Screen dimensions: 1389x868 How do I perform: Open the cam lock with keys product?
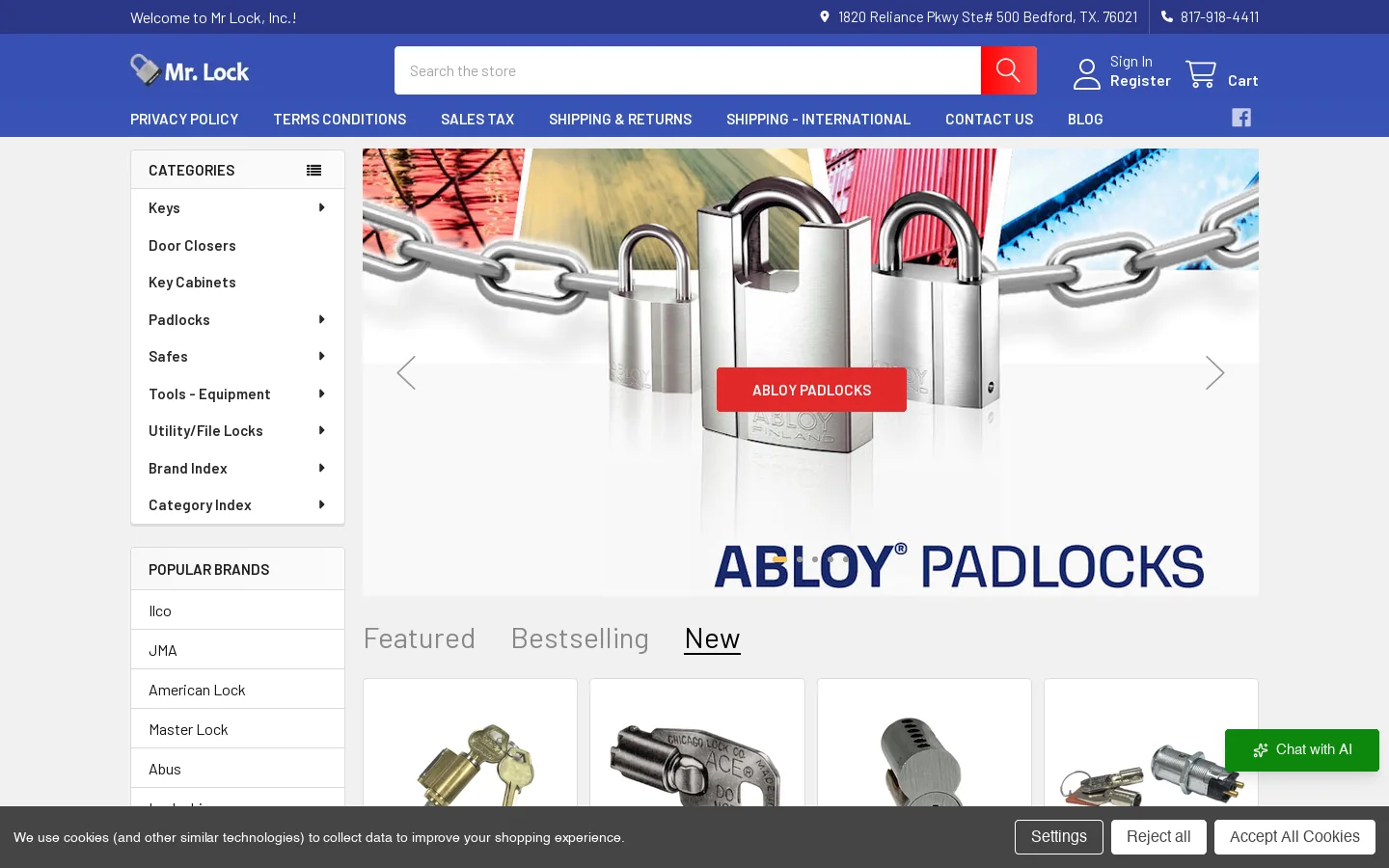[x=1151, y=743]
